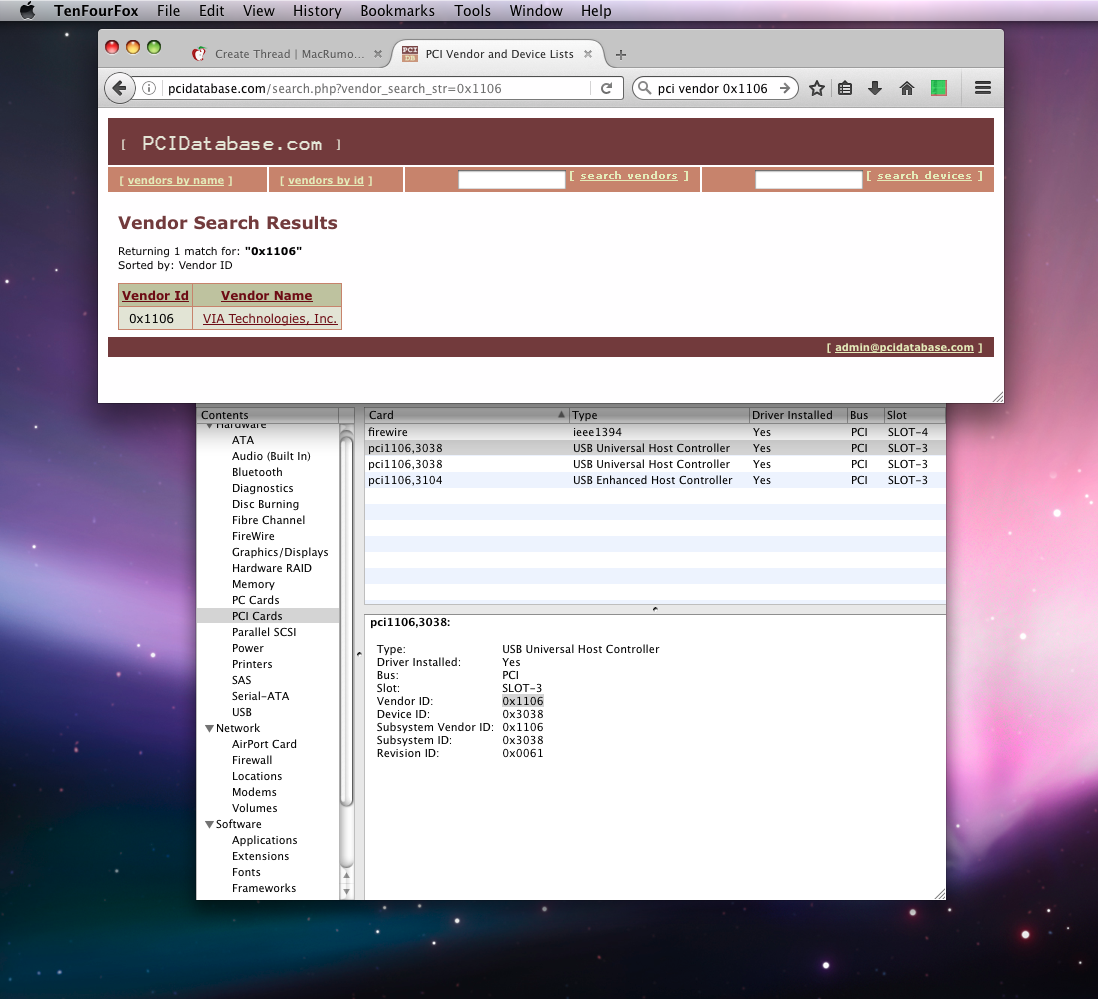The height and width of the screenshot is (999, 1098).
Task: Open the History menu
Action: click(317, 11)
